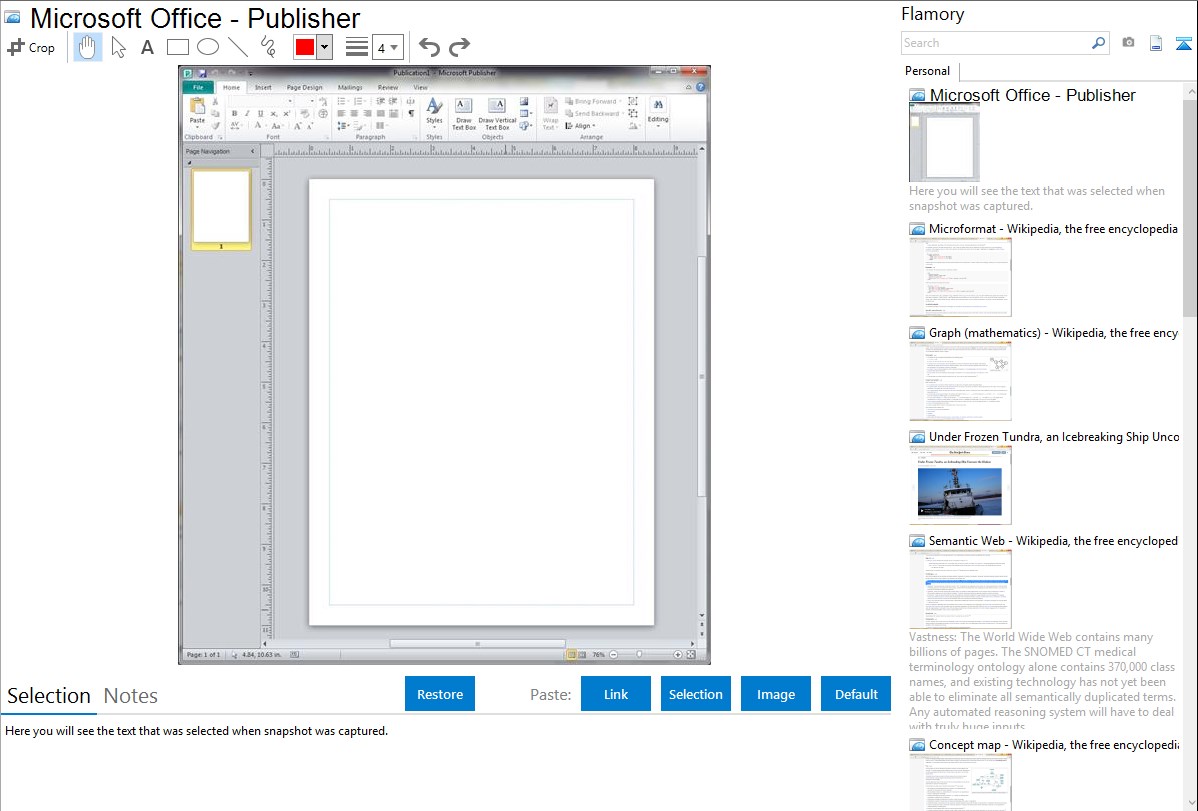The height and width of the screenshot is (811, 1198).
Task: Open Graph (mathematics) - Wikipedia snapshot title
Action: coord(1053,333)
